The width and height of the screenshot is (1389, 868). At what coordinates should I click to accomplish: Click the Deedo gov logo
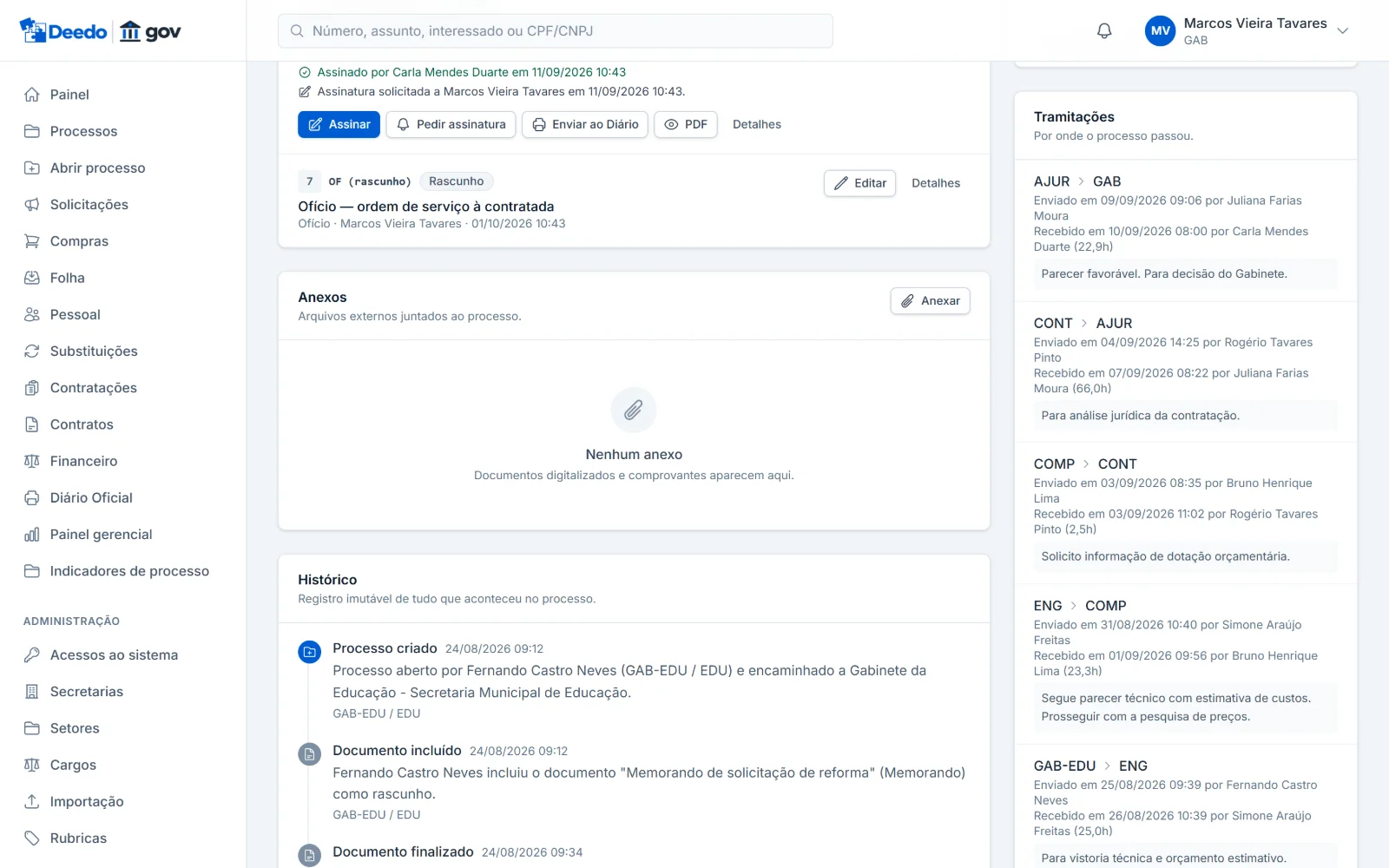[100, 31]
